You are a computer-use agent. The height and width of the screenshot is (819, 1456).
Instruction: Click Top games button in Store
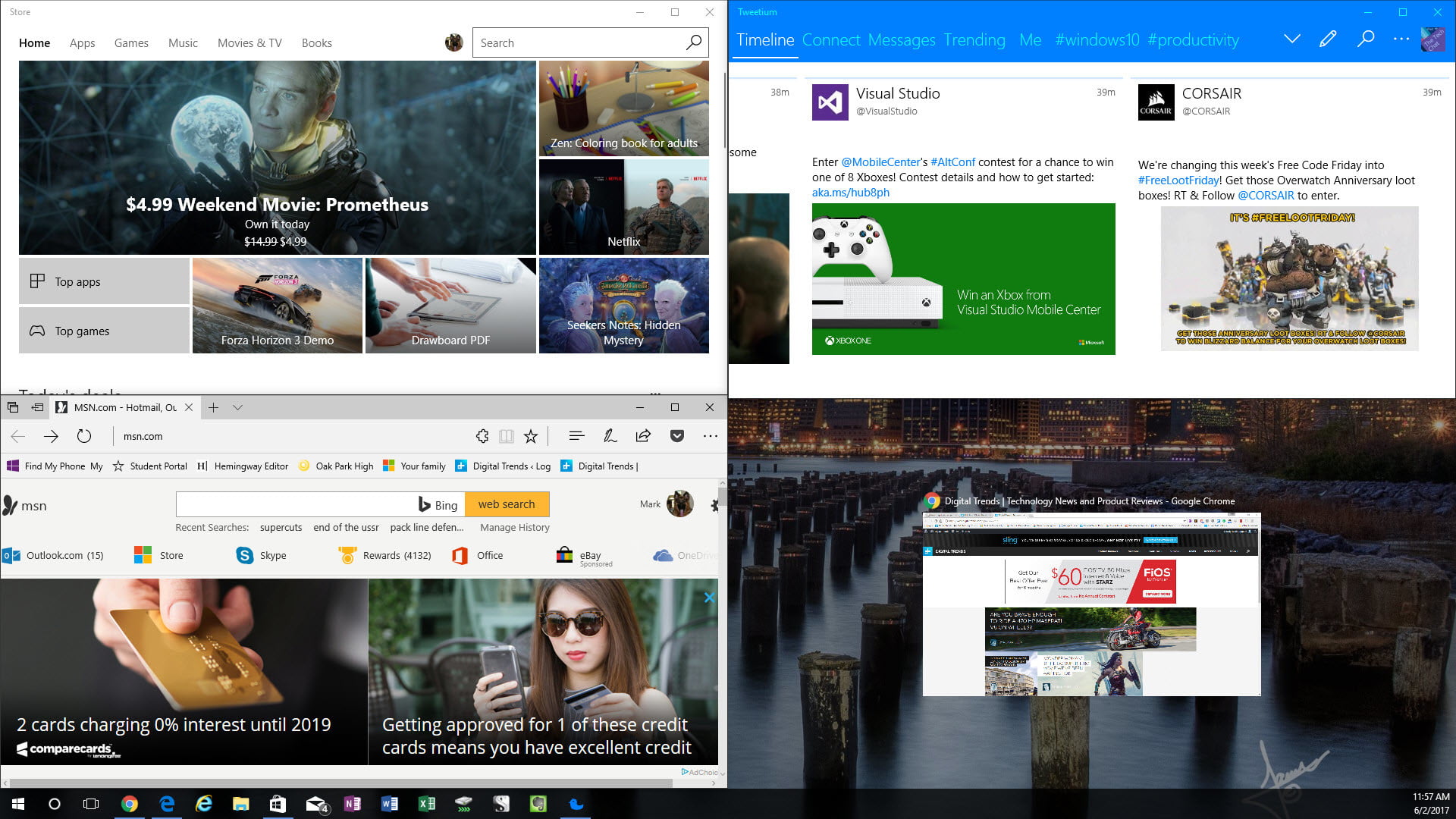click(104, 331)
